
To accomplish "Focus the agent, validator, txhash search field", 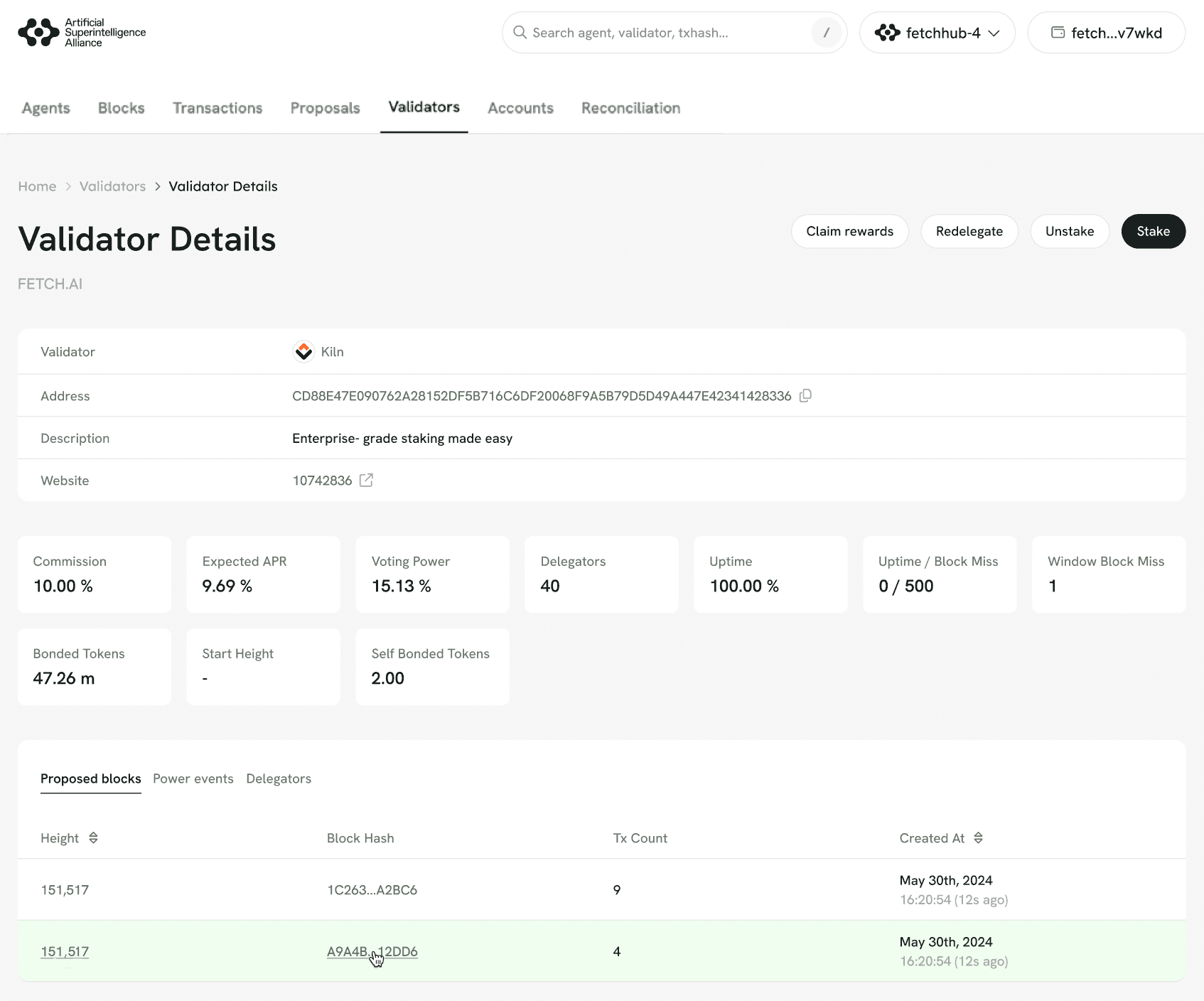I will coord(668,33).
